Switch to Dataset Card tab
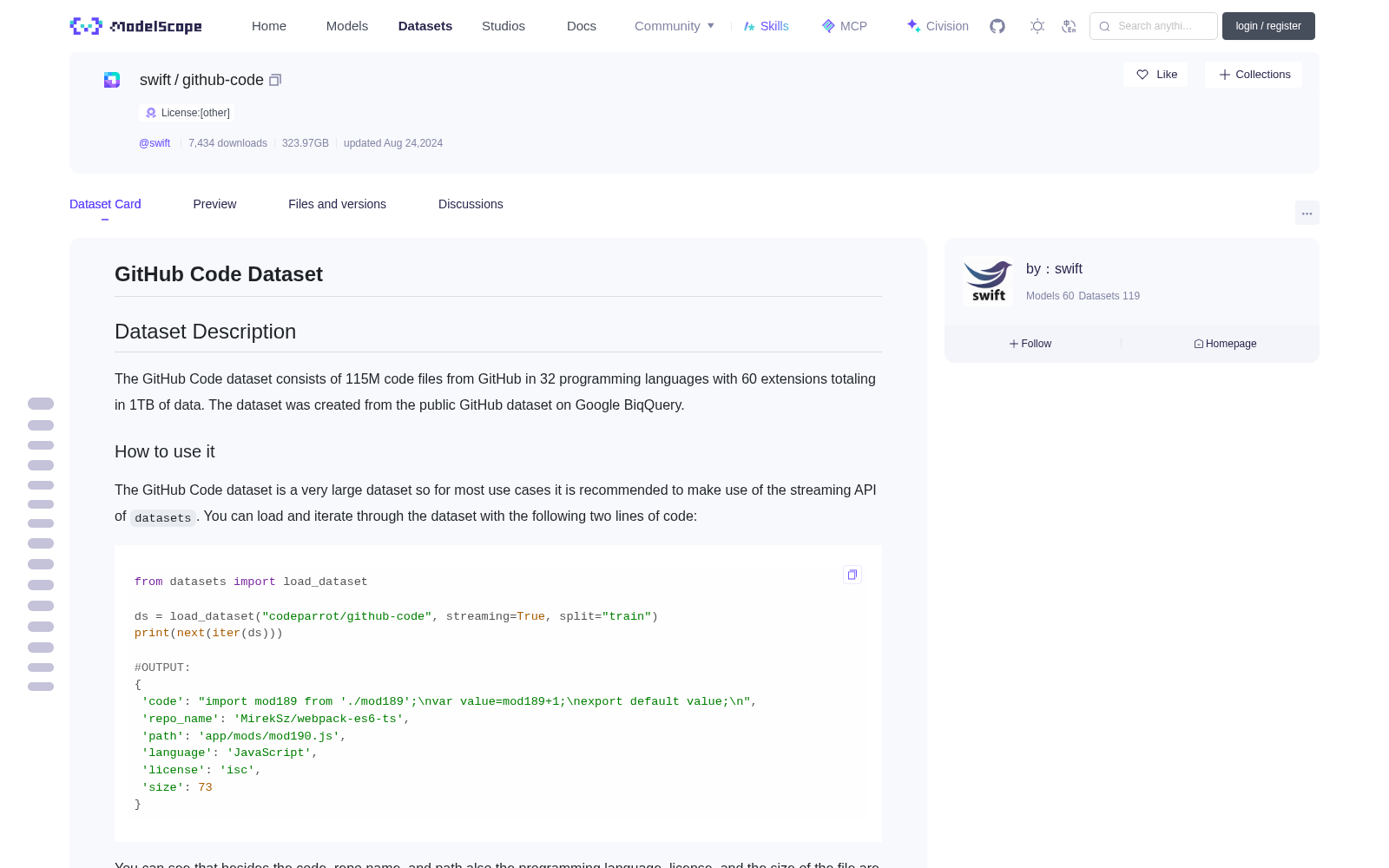The height and width of the screenshot is (868, 1389). (105, 204)
